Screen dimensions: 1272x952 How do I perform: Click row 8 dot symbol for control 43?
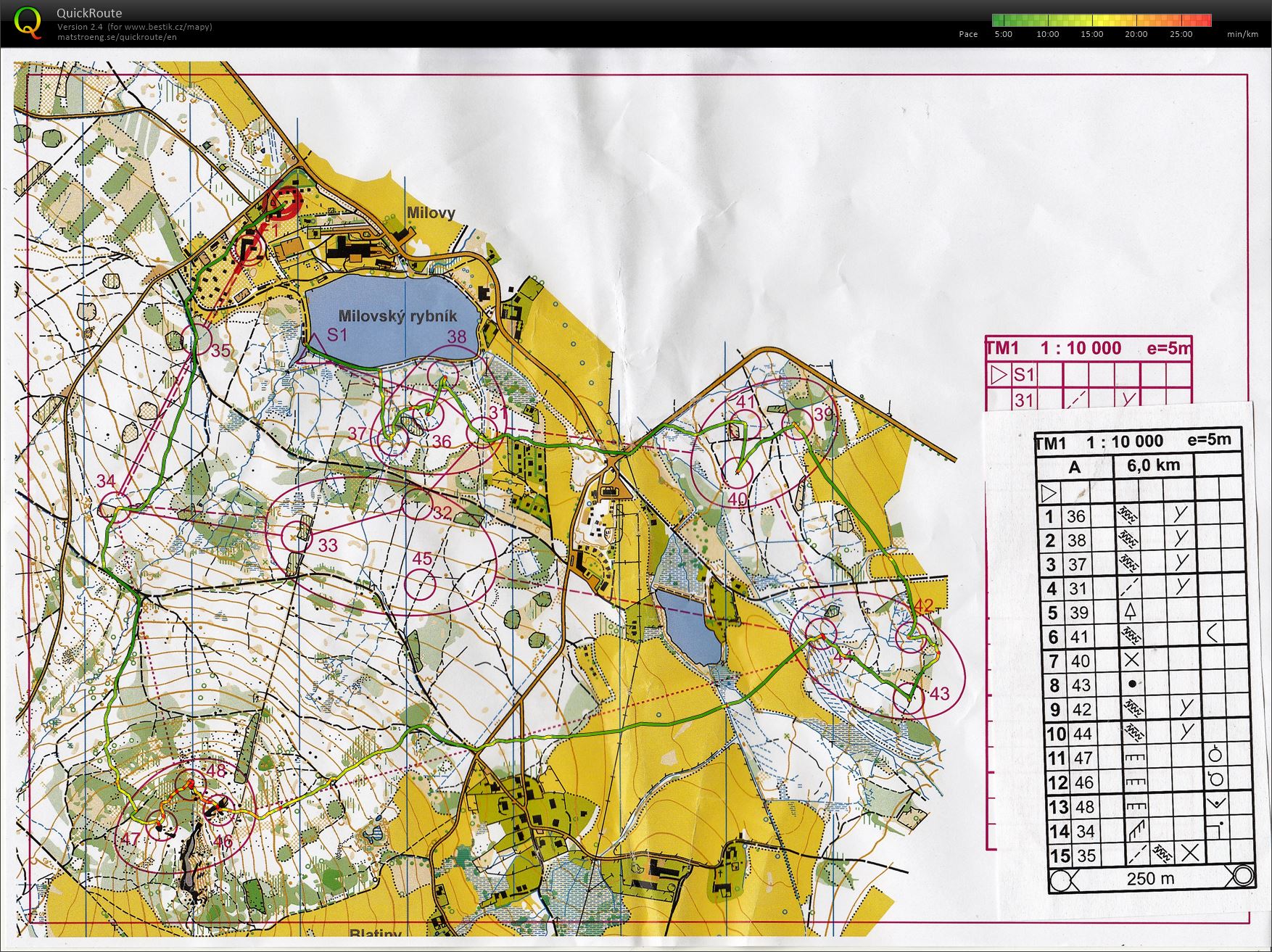[x=1133, y=684]
